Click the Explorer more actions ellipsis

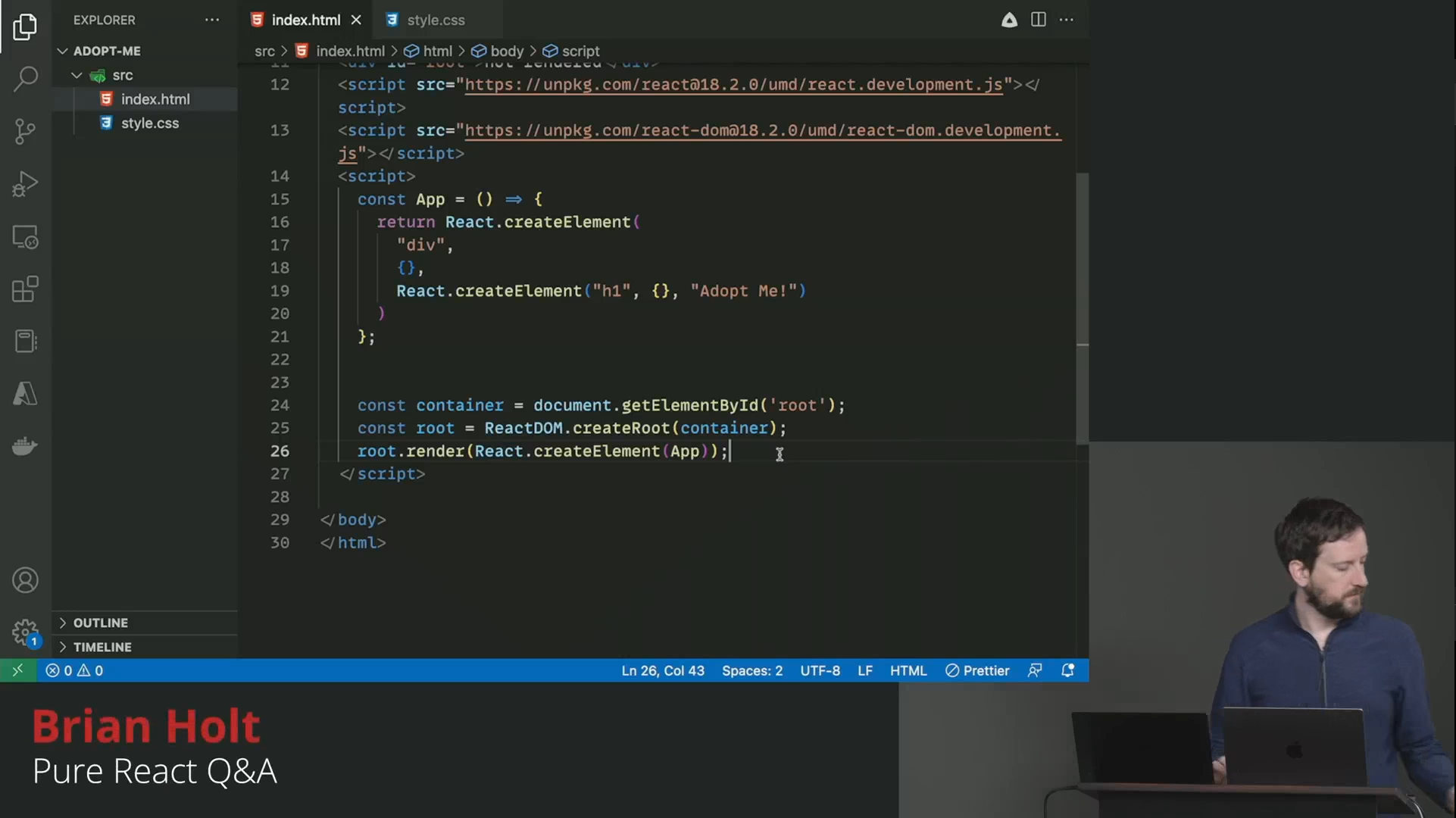point(212,20)
